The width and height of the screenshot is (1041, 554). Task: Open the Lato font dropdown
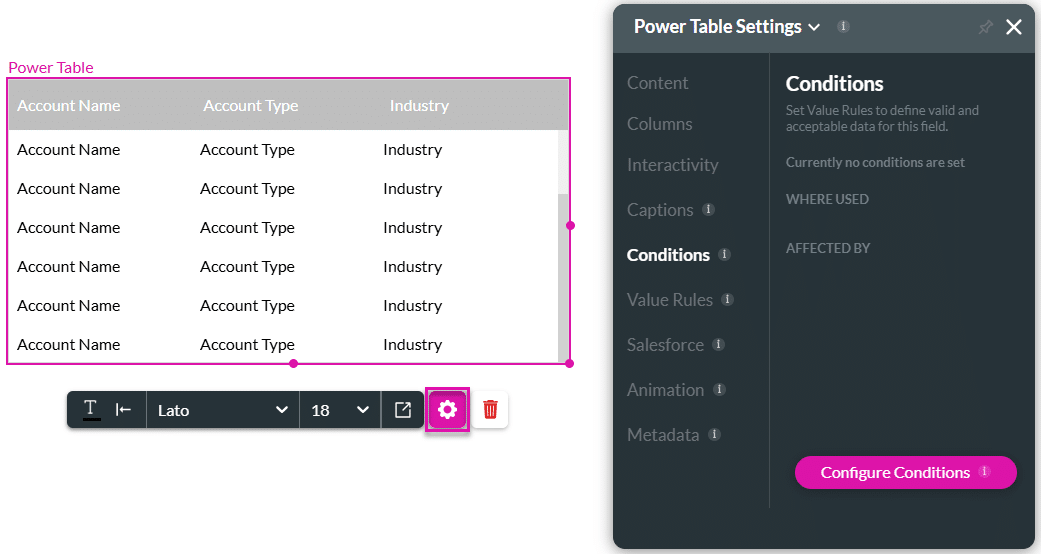point(222,410)
